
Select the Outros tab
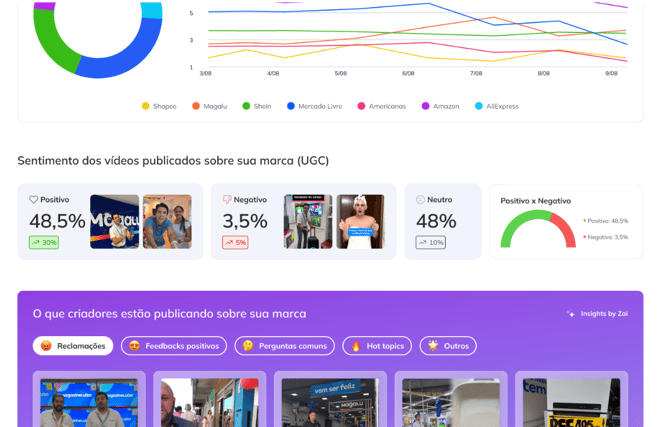click(448, 346)
